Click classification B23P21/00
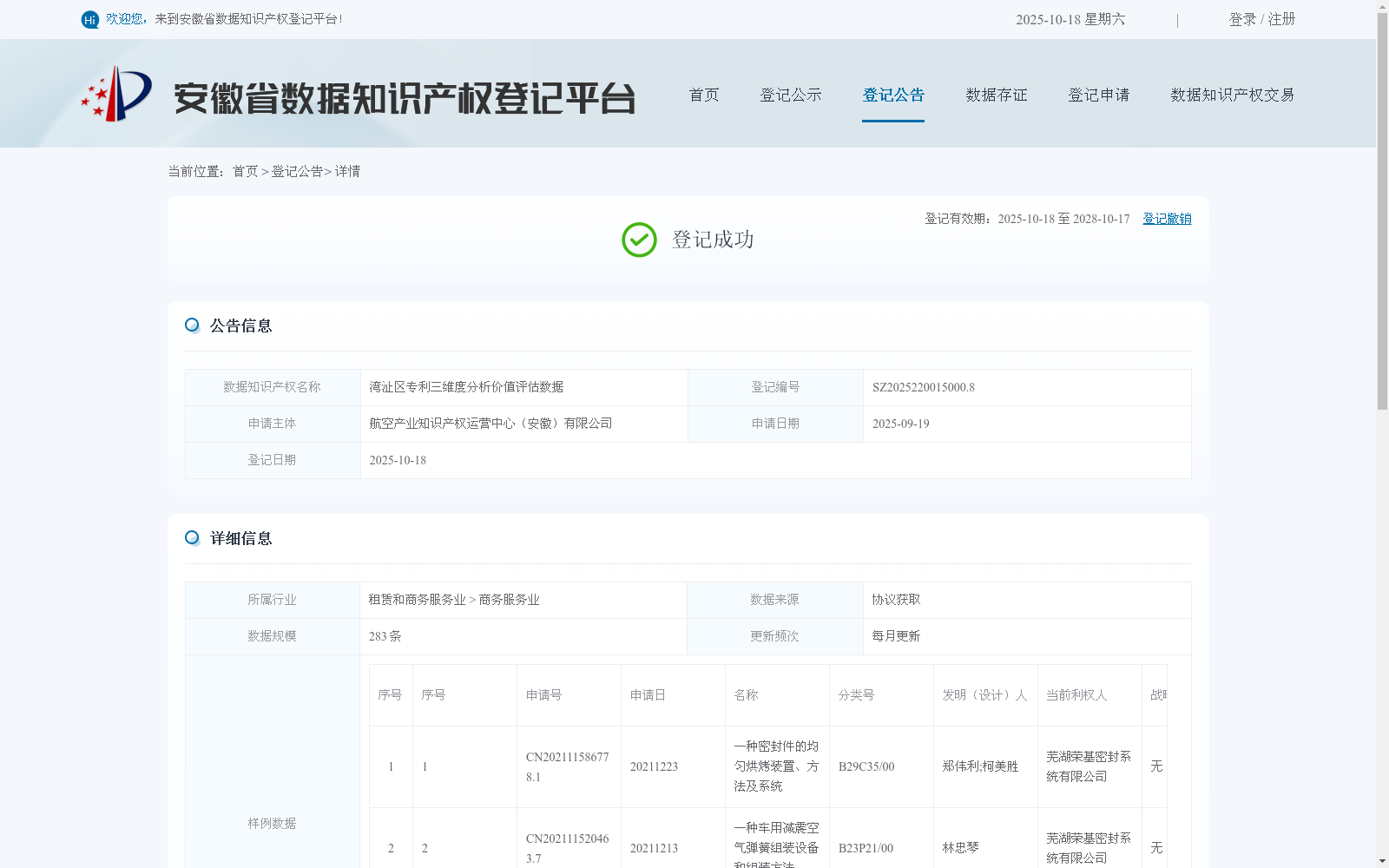The image size is (1389, 868). (866, 848)
